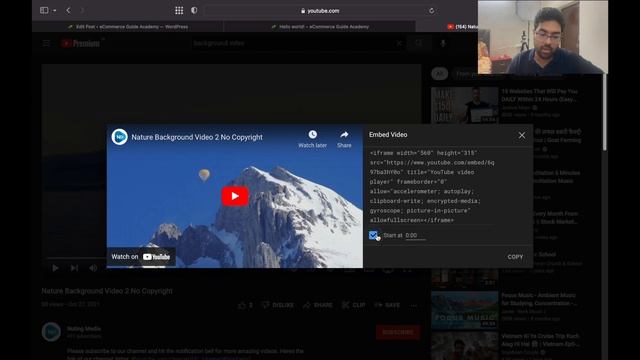Open the Websites That Will Pay You thumbnail
The height and width of the screenshot is (360, 640).
pos(464,105)
